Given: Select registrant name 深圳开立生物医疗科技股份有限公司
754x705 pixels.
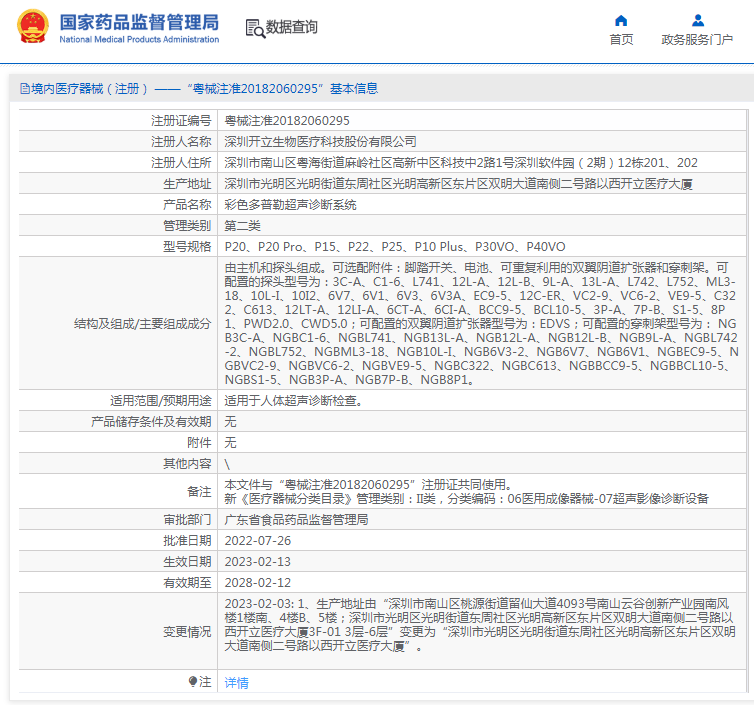Looking at the screenshot, I should pos(320,141).
